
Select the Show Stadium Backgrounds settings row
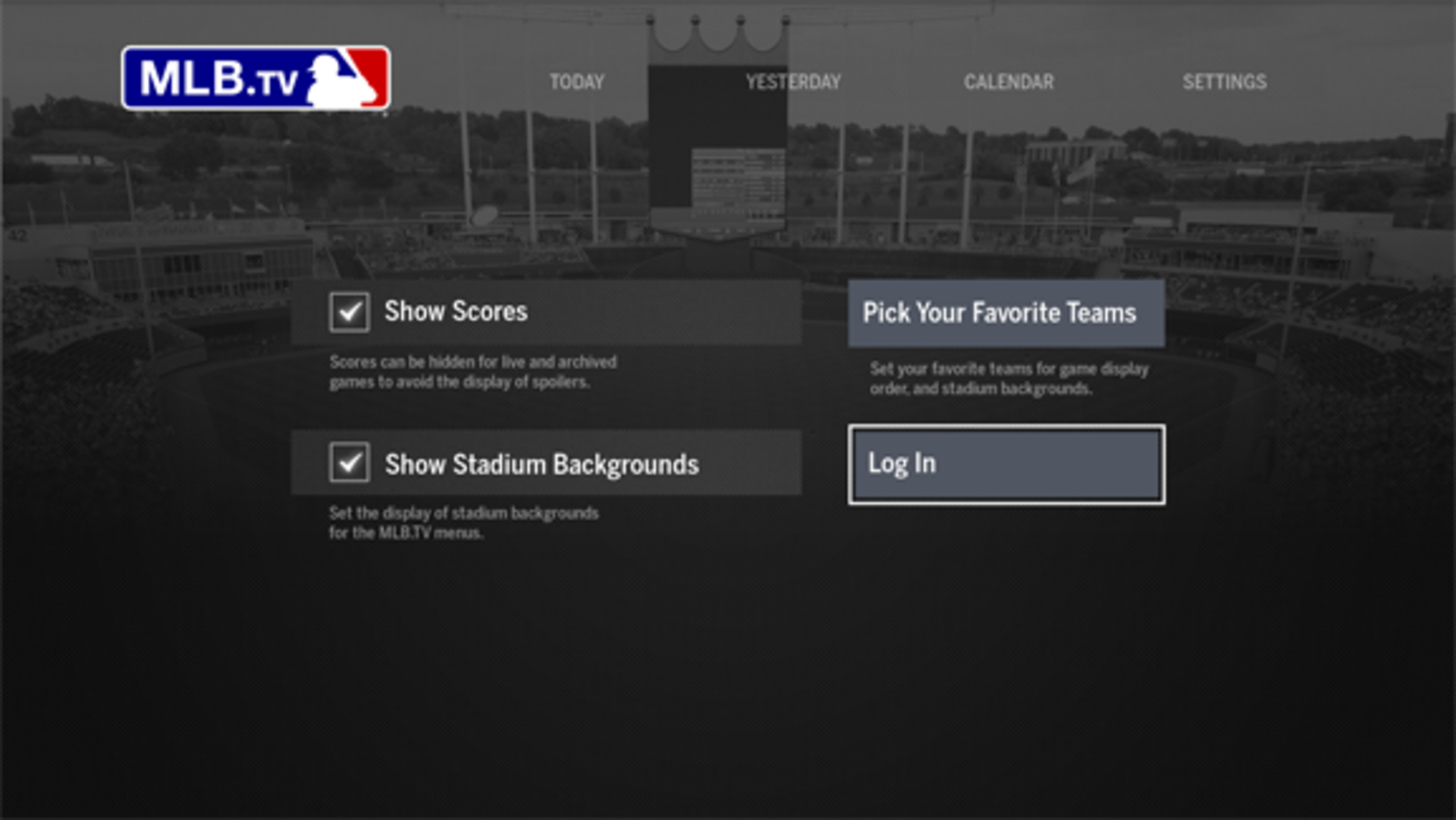click(547, 464)
